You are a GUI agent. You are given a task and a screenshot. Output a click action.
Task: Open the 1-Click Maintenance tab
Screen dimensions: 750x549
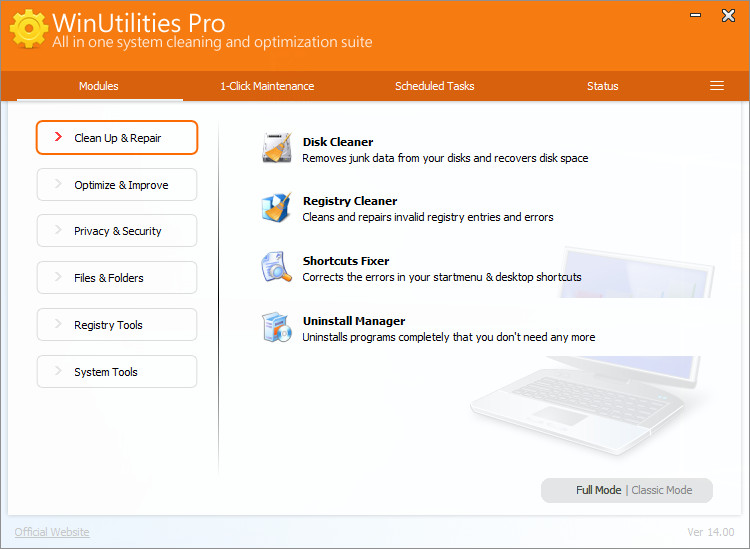pos(267,86)
